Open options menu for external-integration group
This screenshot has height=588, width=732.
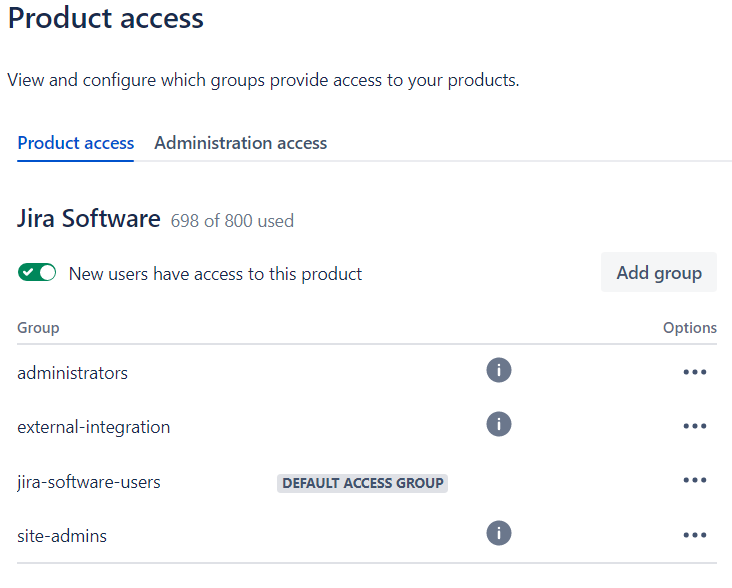coord(695,426)
